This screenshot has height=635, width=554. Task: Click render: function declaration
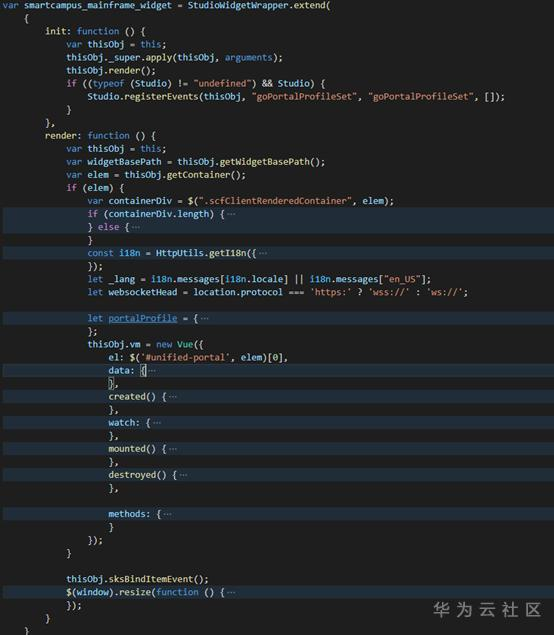(x=100, y=136)
